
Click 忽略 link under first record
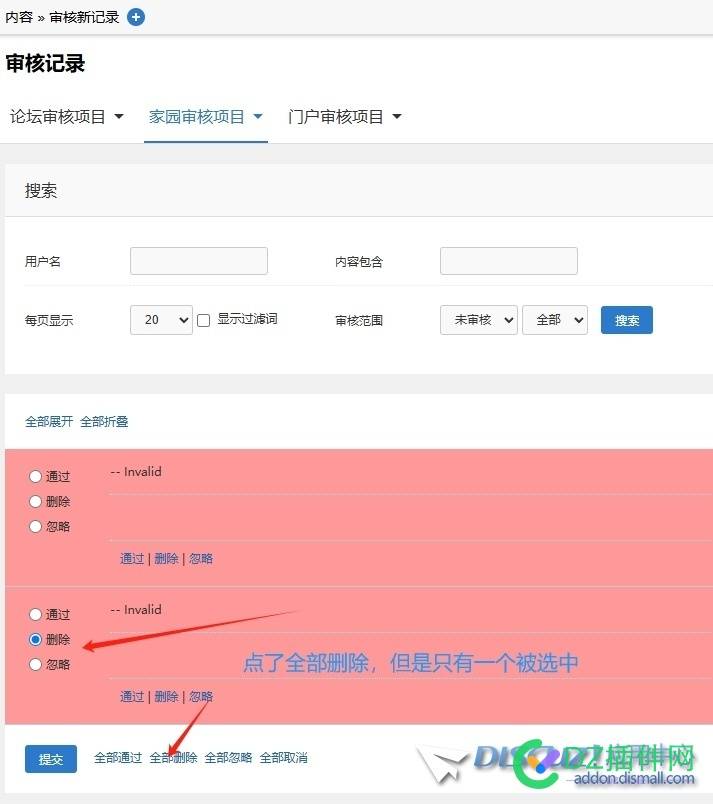coord(201,558)
